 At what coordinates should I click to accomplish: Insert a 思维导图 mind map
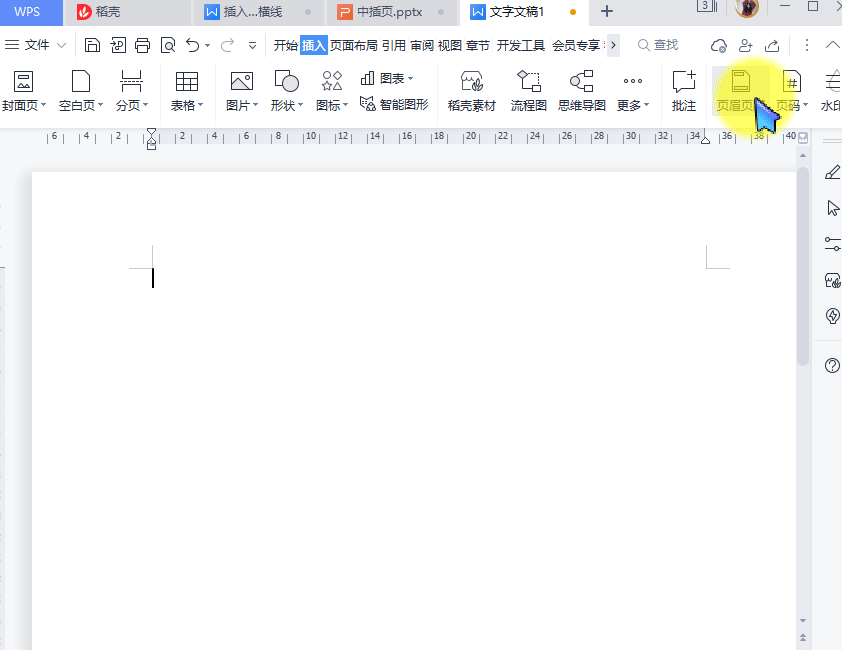582,91
